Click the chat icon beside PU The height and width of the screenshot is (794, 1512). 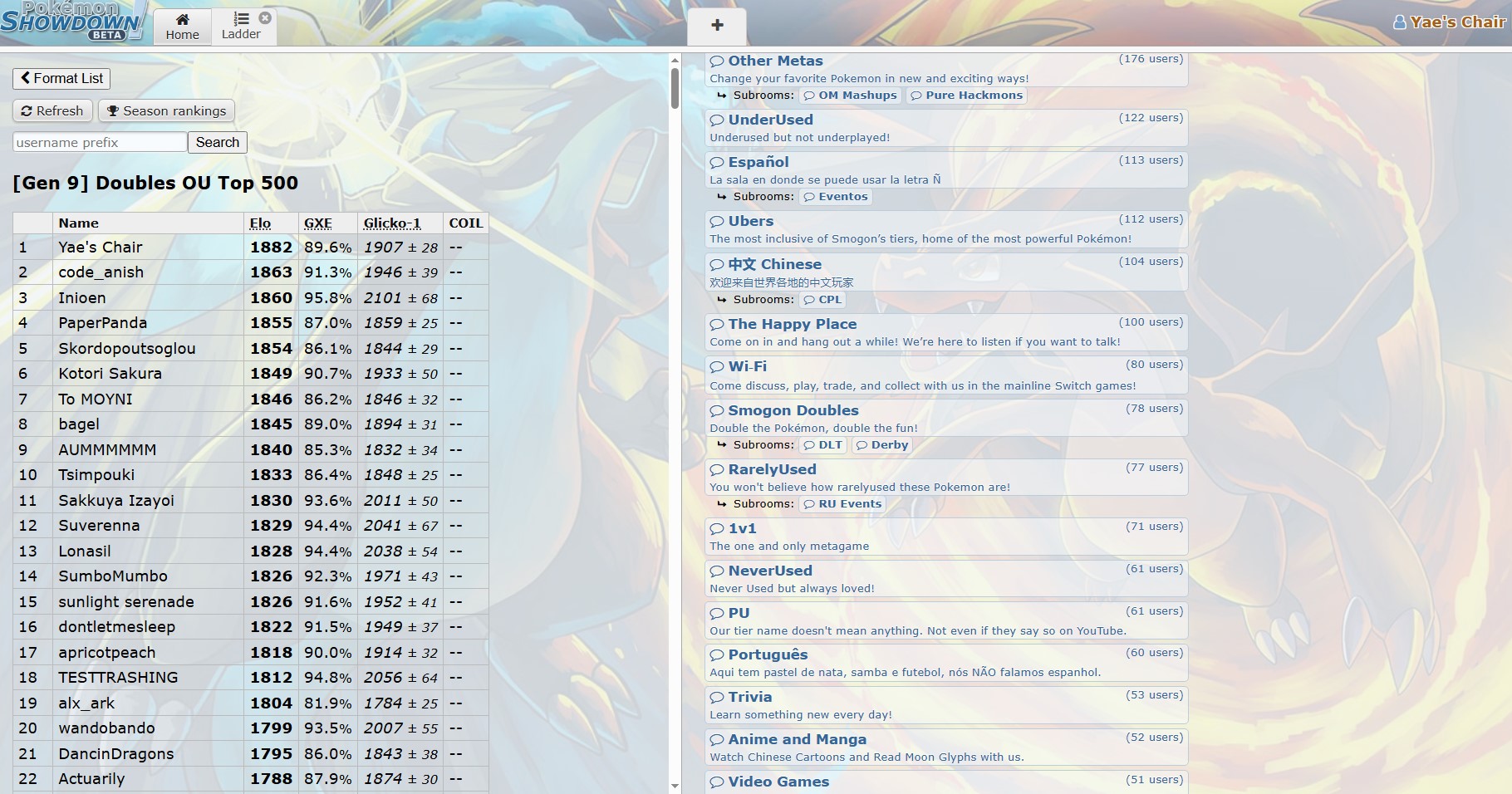pyautogui.click(x=717, y=614)
